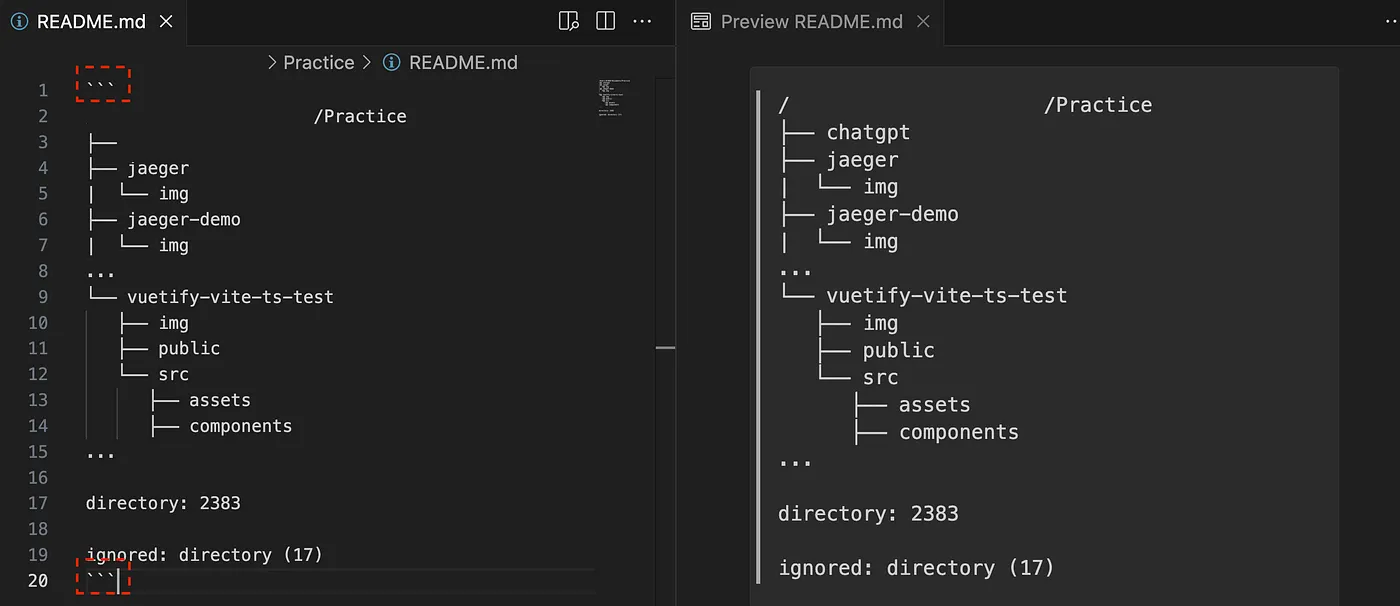Click 'assets' in the preview pane

(x=935, y=405)
